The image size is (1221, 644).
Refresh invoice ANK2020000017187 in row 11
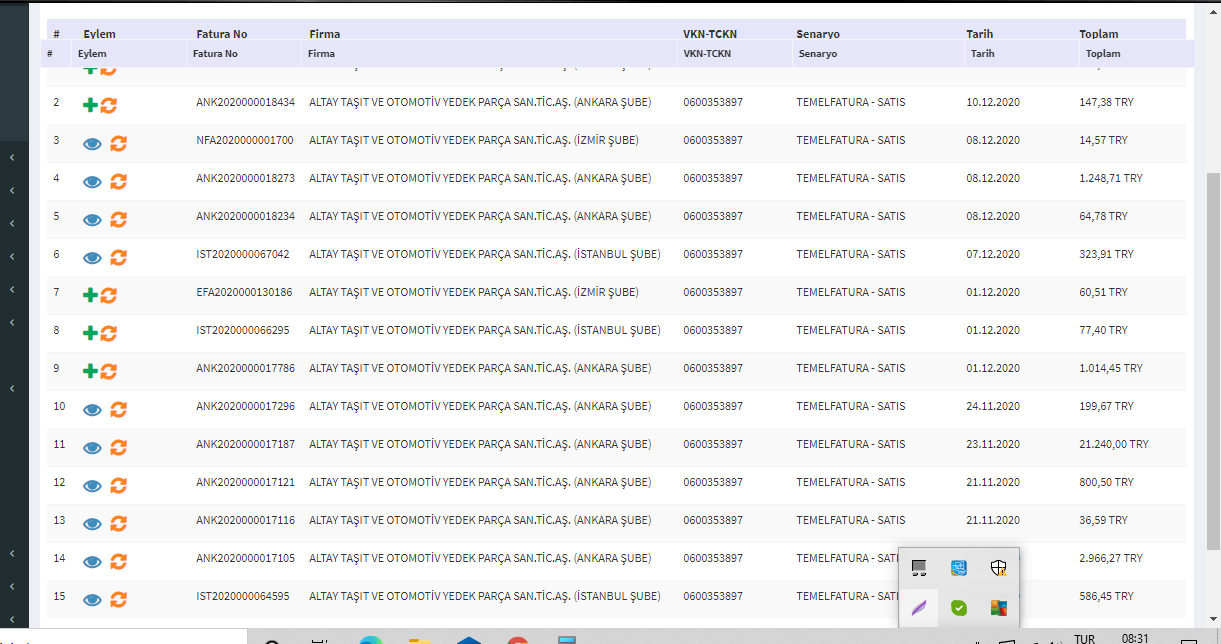[118, 447]
